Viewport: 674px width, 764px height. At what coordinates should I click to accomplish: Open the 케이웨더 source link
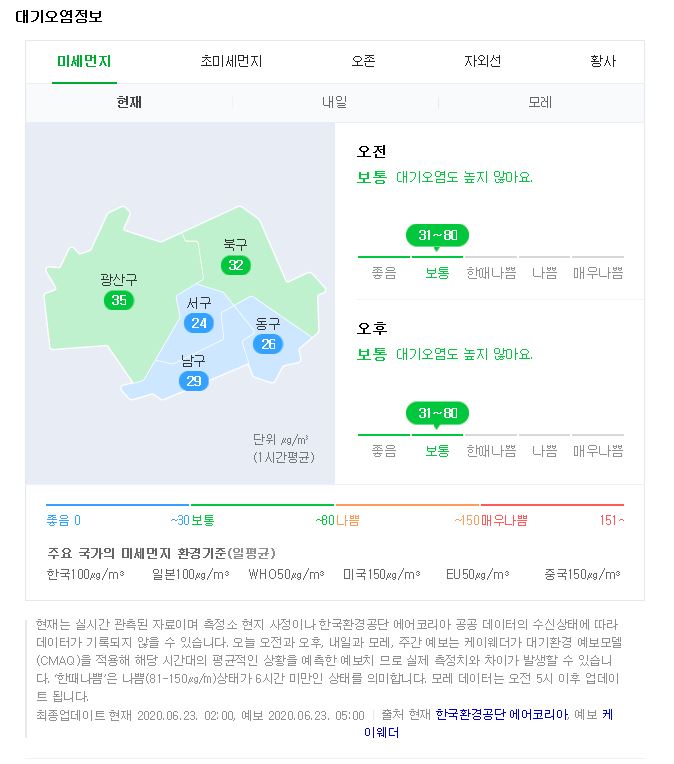487,724
